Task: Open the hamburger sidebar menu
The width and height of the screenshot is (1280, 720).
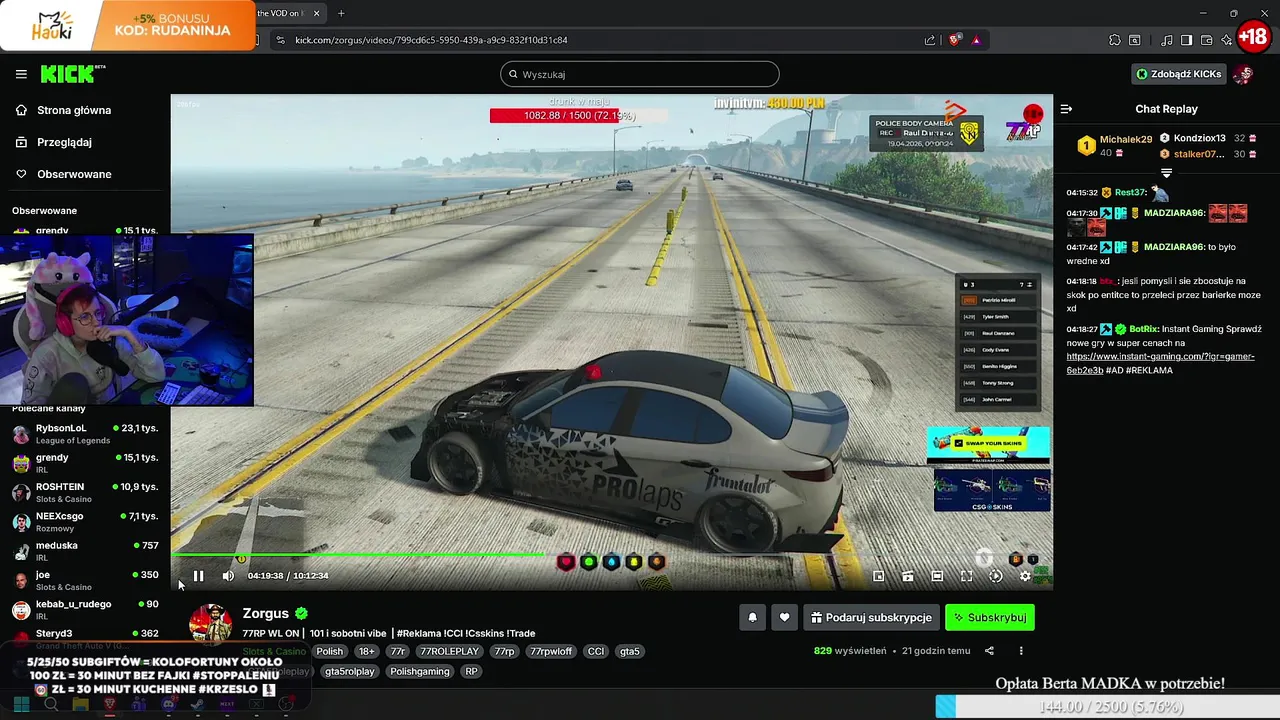Action: [x=21, y=74]
